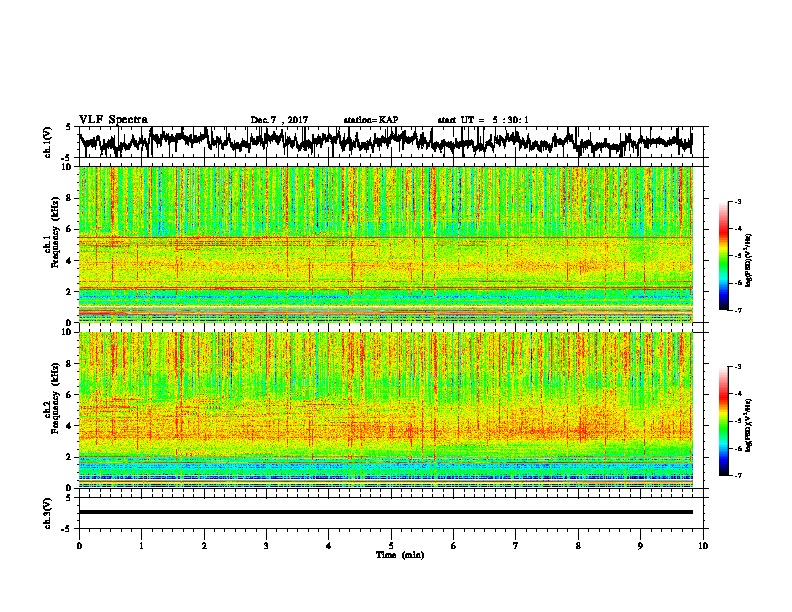
Task: Click the "Time (min)" x-axis label
Action: click(x=400, y=555)
